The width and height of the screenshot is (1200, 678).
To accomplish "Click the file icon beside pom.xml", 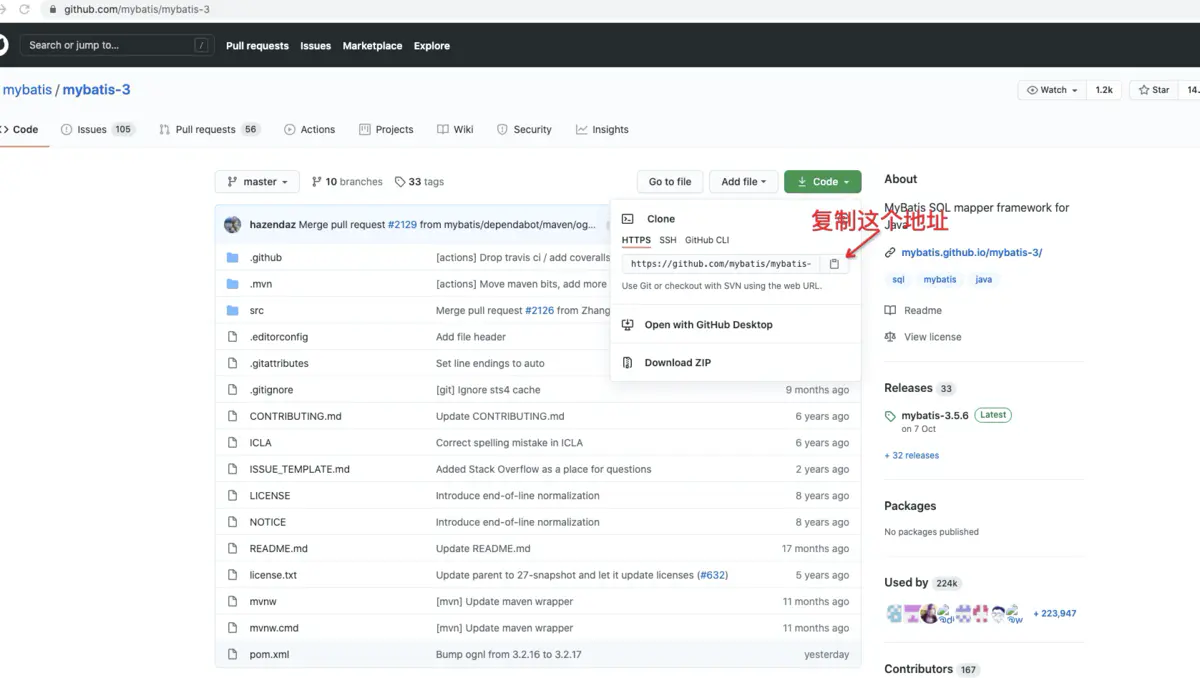I will 232,655.
